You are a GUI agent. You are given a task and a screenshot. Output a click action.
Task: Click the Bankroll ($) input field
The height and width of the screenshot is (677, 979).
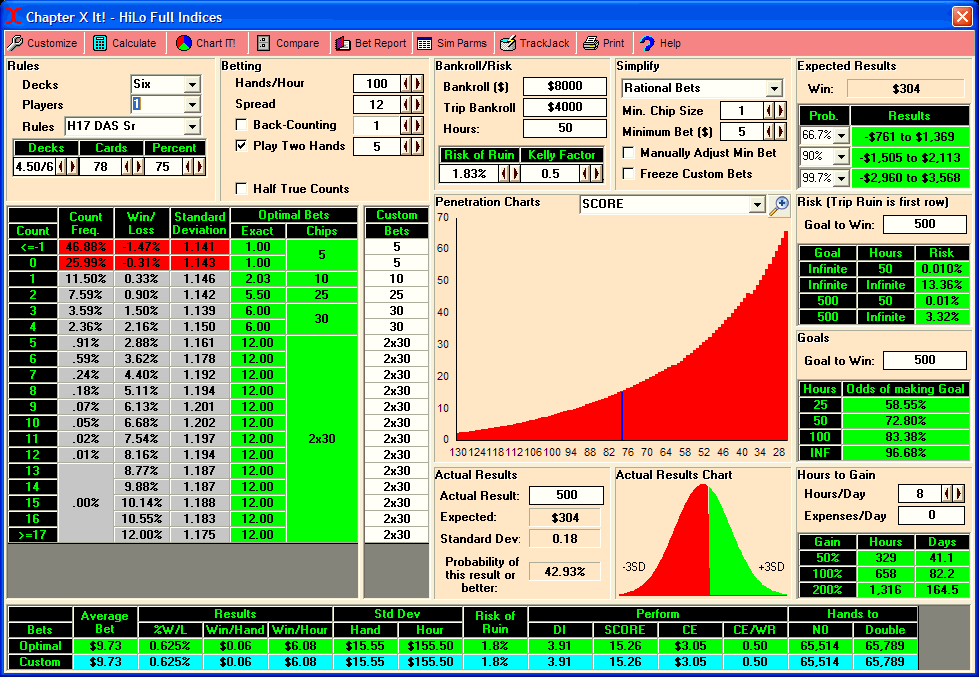(565, 87)
